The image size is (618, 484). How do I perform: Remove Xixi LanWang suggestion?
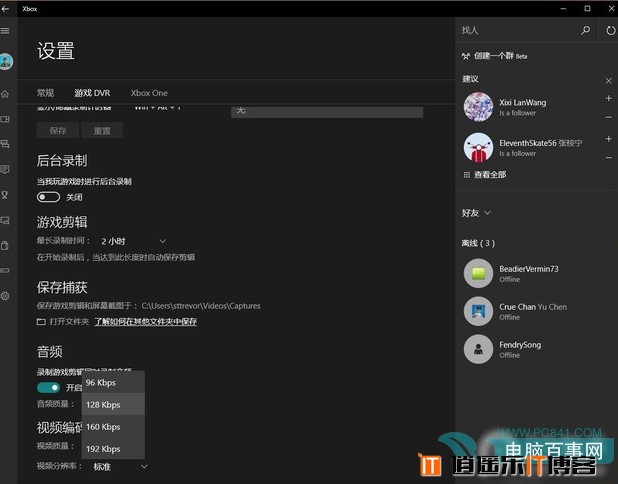point(609,117)
